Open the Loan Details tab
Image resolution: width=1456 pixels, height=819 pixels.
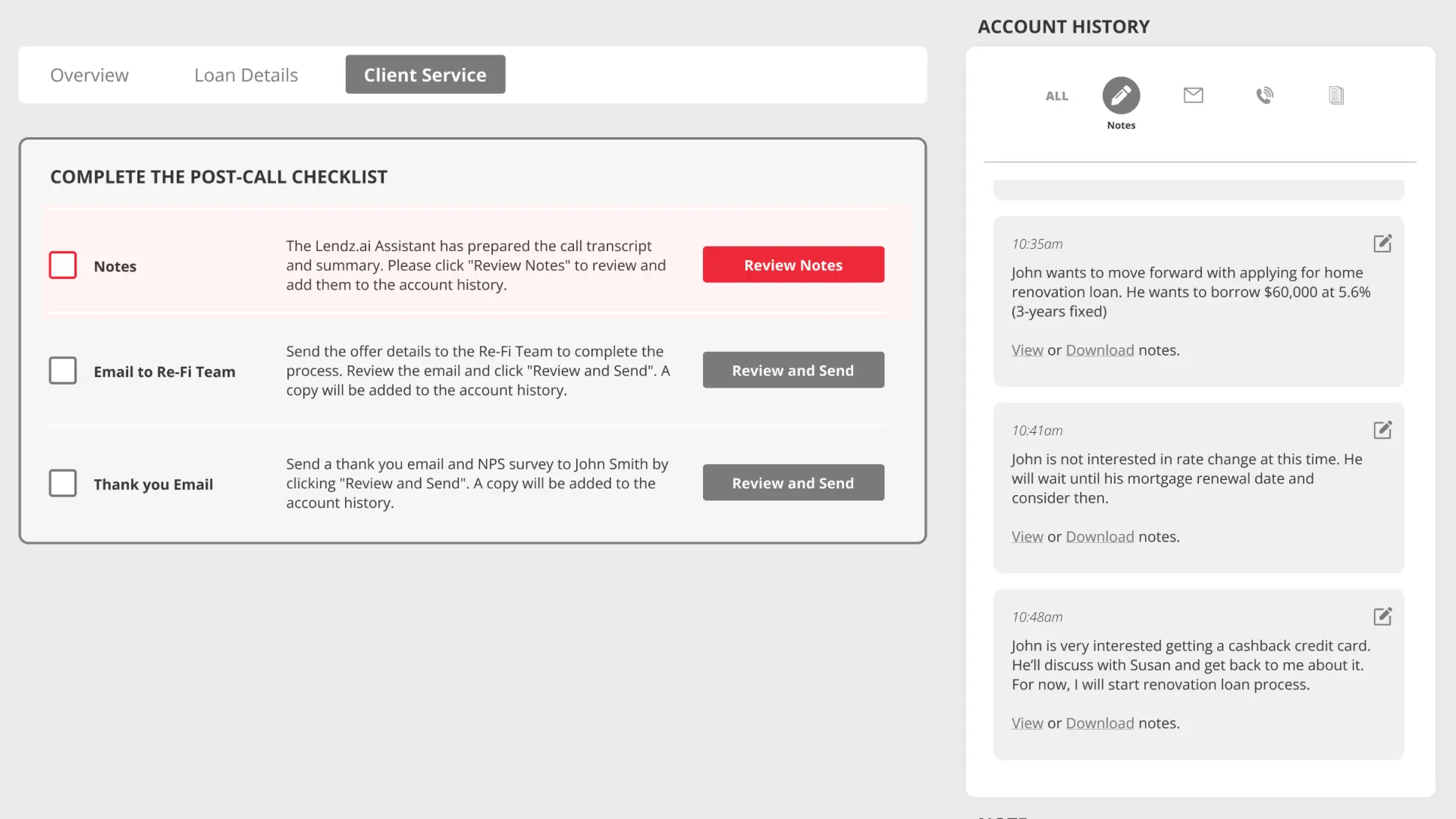(x=246, y=75)
